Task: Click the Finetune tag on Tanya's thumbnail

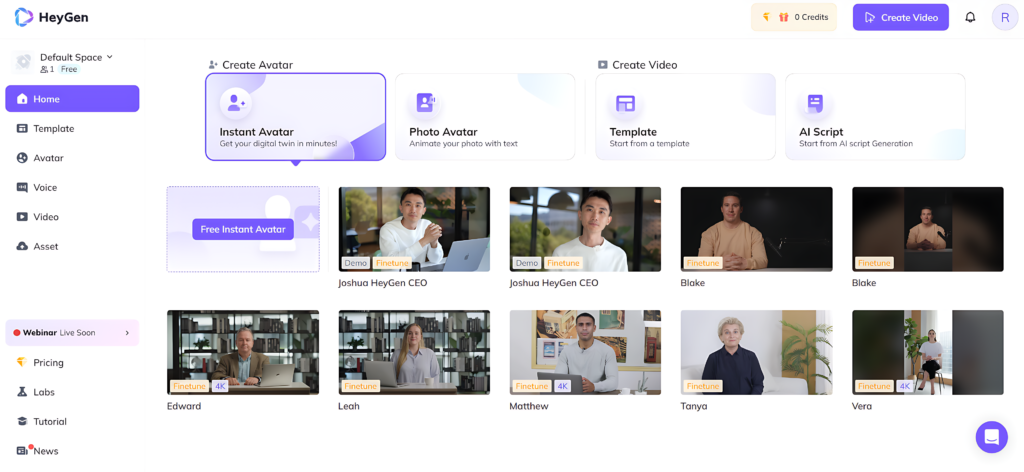Action: point(703,386)
